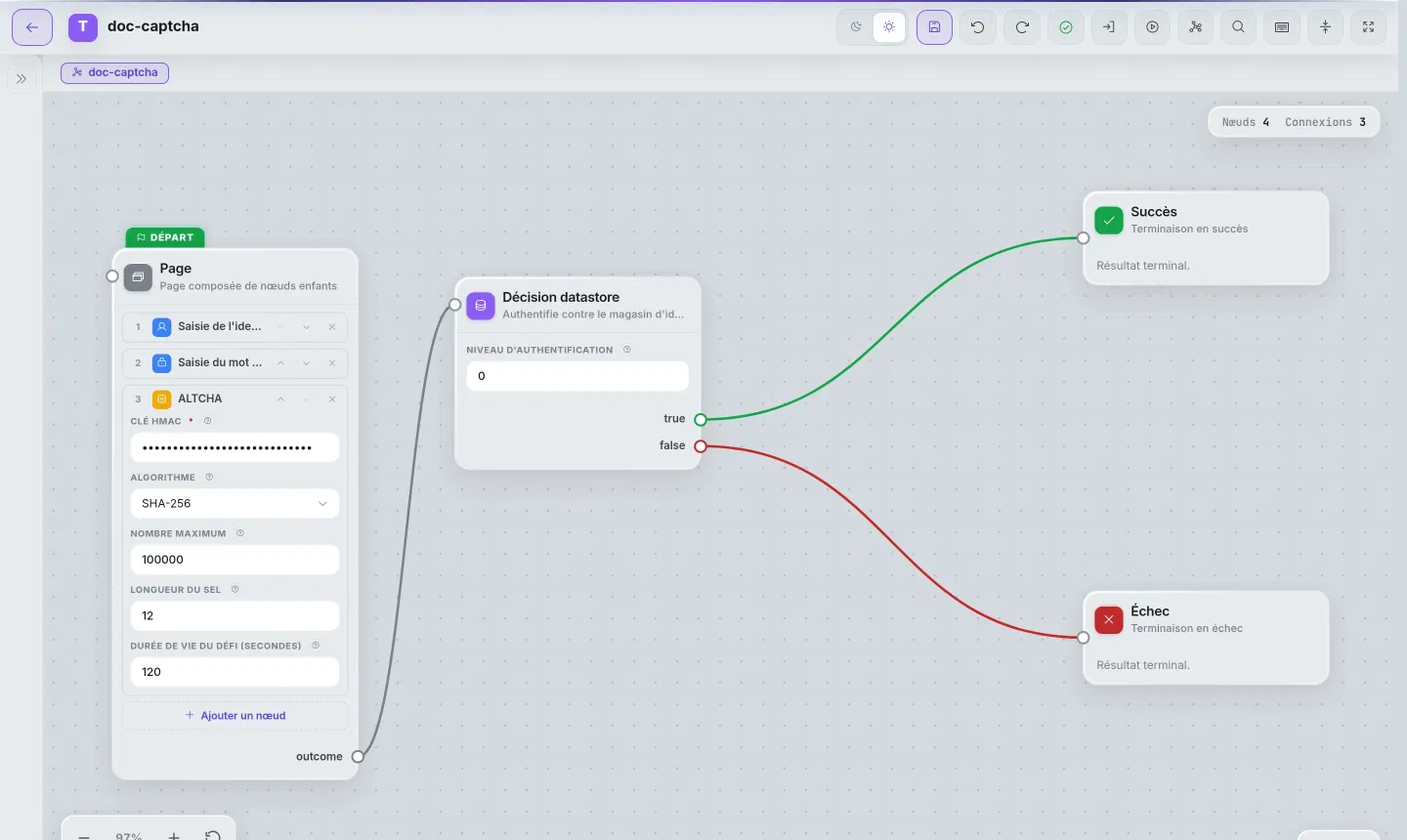Screen dimensions: 1407x840
Task: Show help for Algorithme field
Action: pyautogui.click(x=209, y=478)
